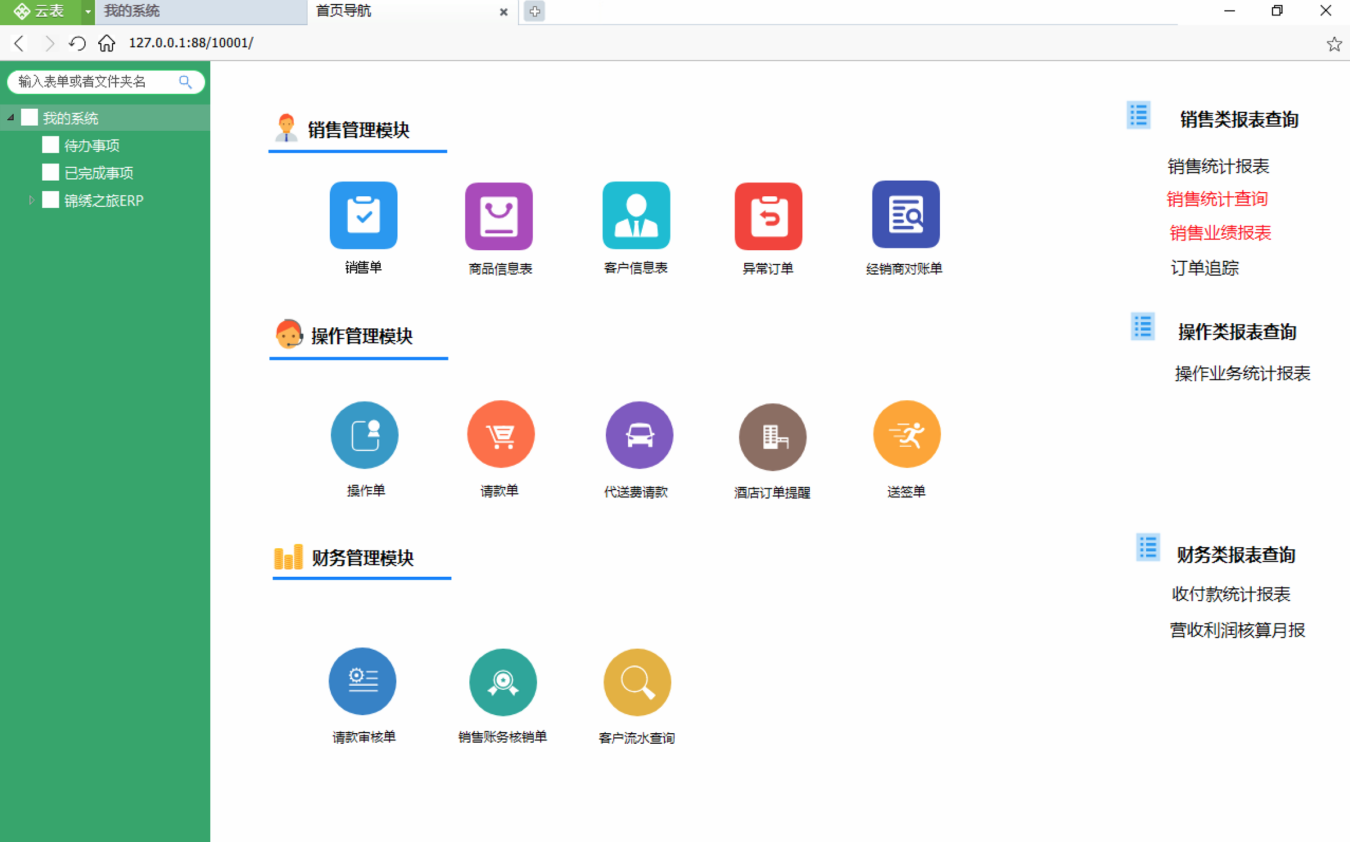Open the 经销商对账单 icon
The width and height of the screenshot is (1350, 842).
coord(905,214)
